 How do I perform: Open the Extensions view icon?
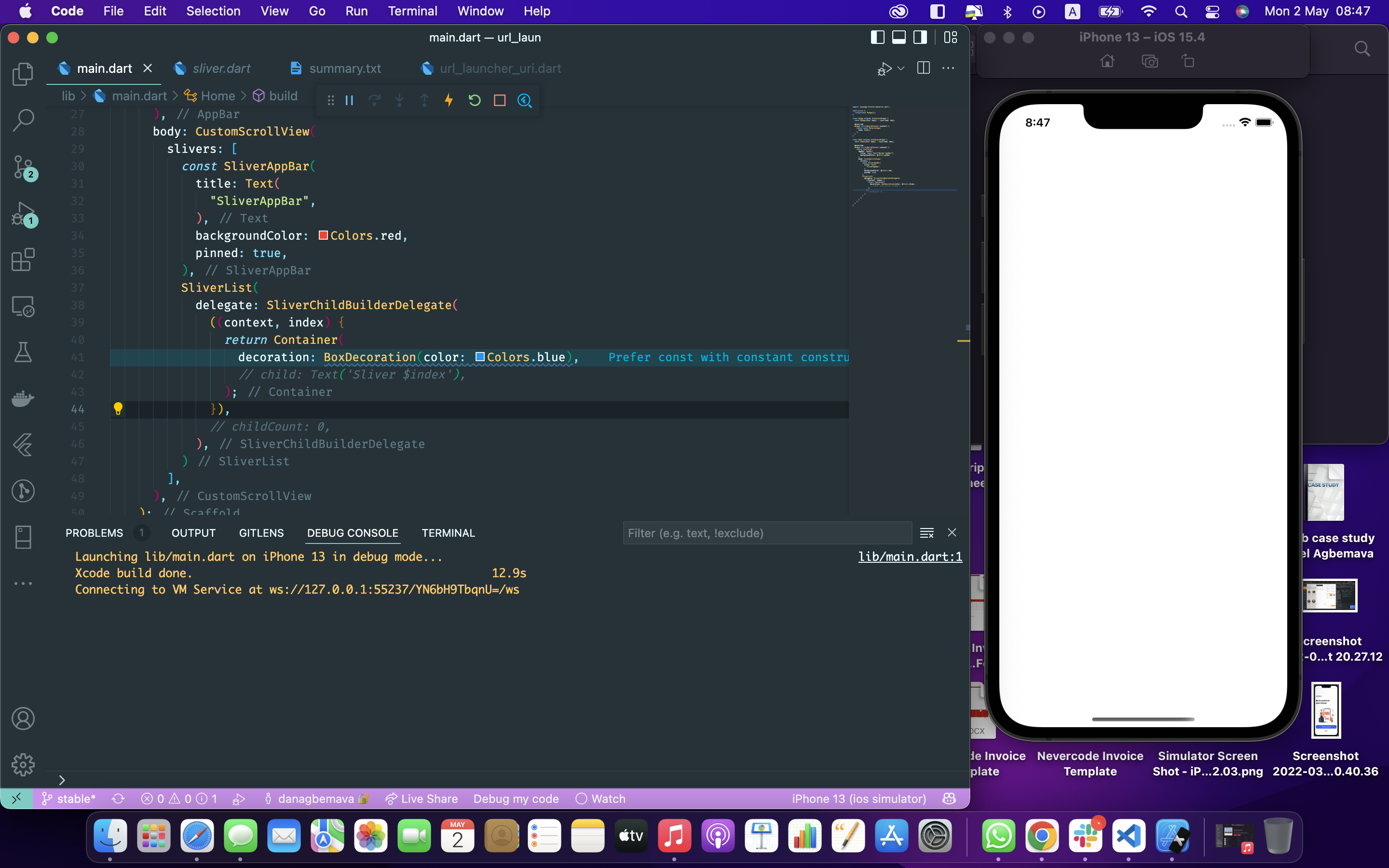[23, 259]
